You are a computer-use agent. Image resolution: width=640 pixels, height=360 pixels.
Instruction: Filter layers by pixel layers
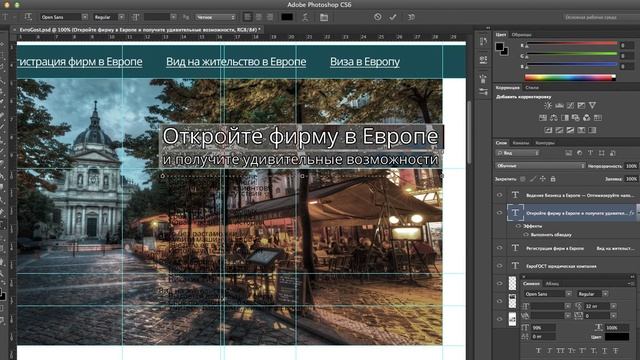tap(568, 153)
